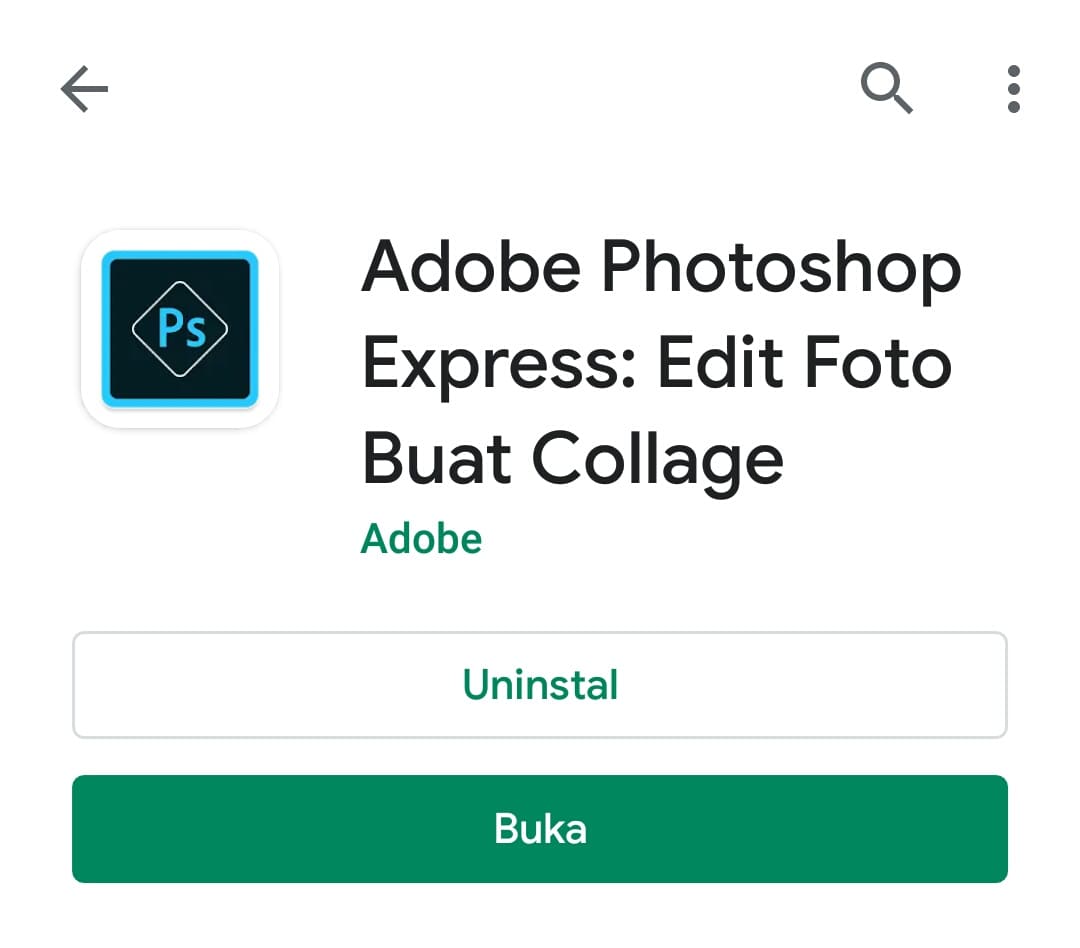The width and height of the screenshot is (1080, 948).
Task: Tap the Photoshop Express app icon
Action: (180, 330)
